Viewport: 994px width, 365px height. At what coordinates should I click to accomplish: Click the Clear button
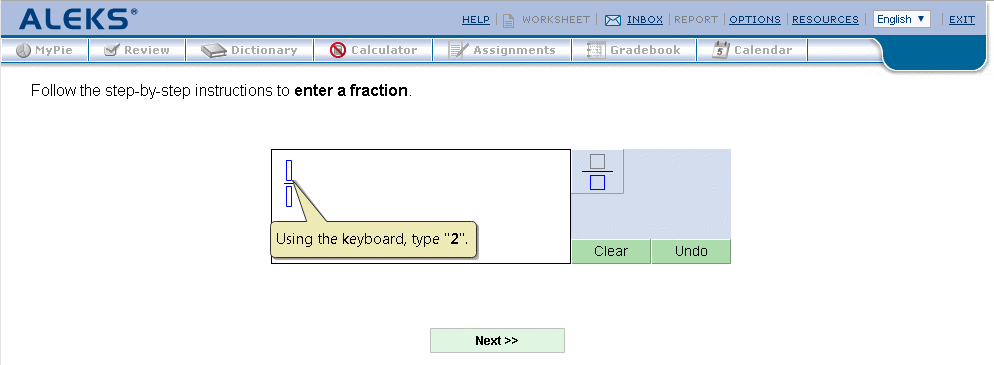point(611,252)
